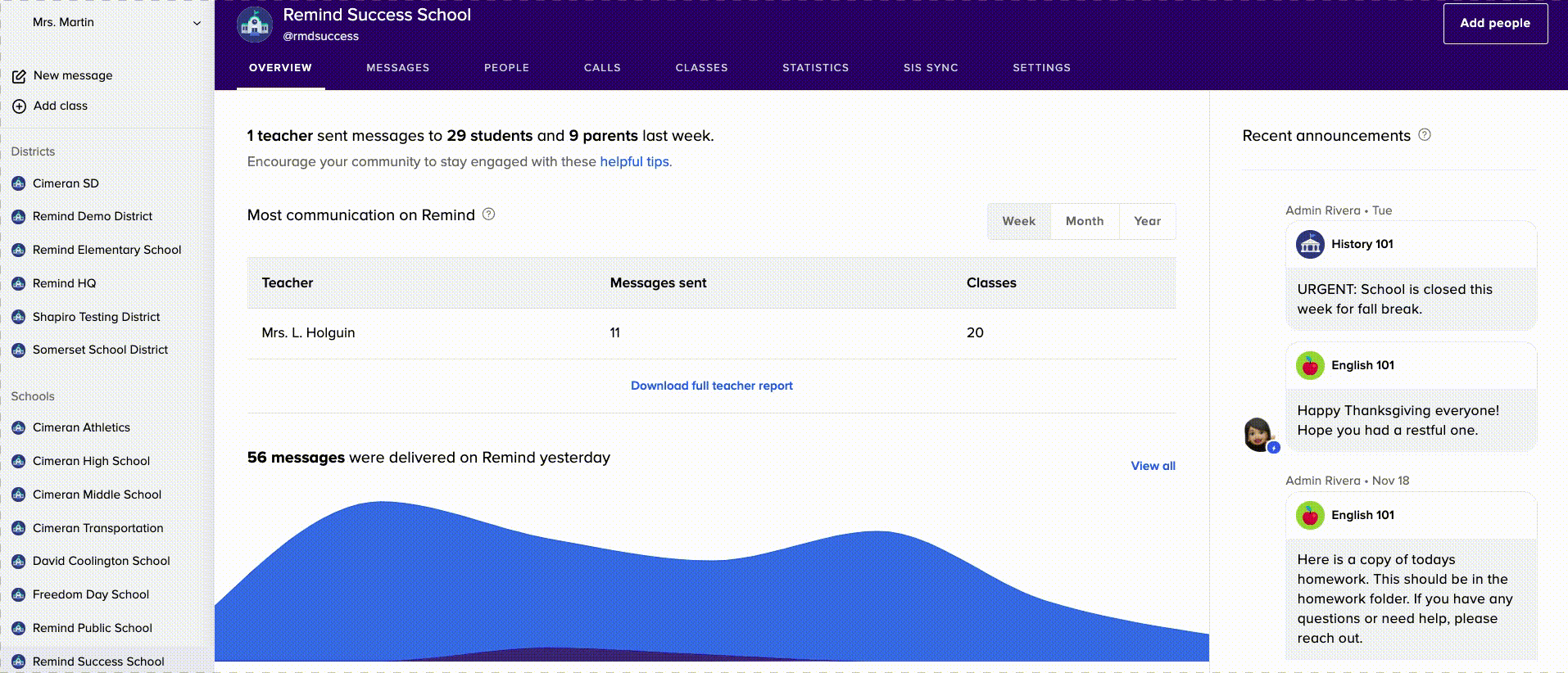Viewport: 1568px width, 673px height.
Task: Click the sender avatar beside Thanksgiving announcement
Action: click(1260, 435)
